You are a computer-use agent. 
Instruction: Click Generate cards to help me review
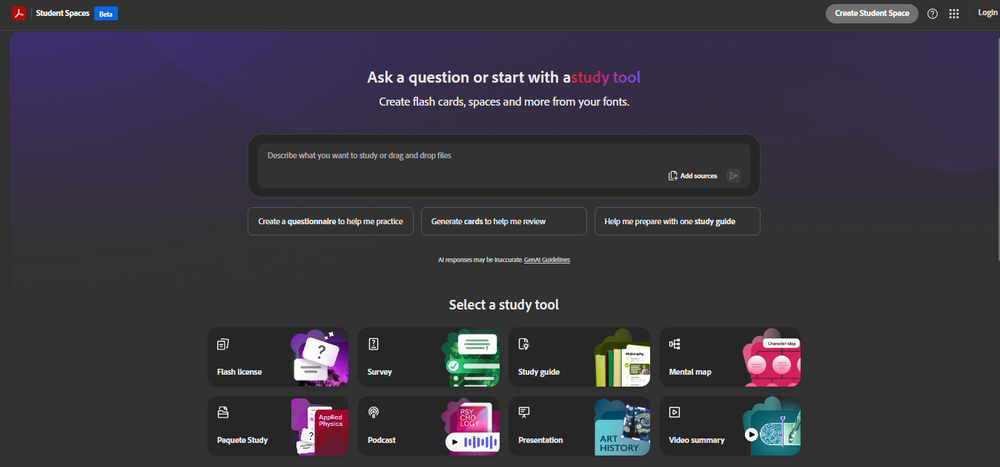(x=504, y=221)
